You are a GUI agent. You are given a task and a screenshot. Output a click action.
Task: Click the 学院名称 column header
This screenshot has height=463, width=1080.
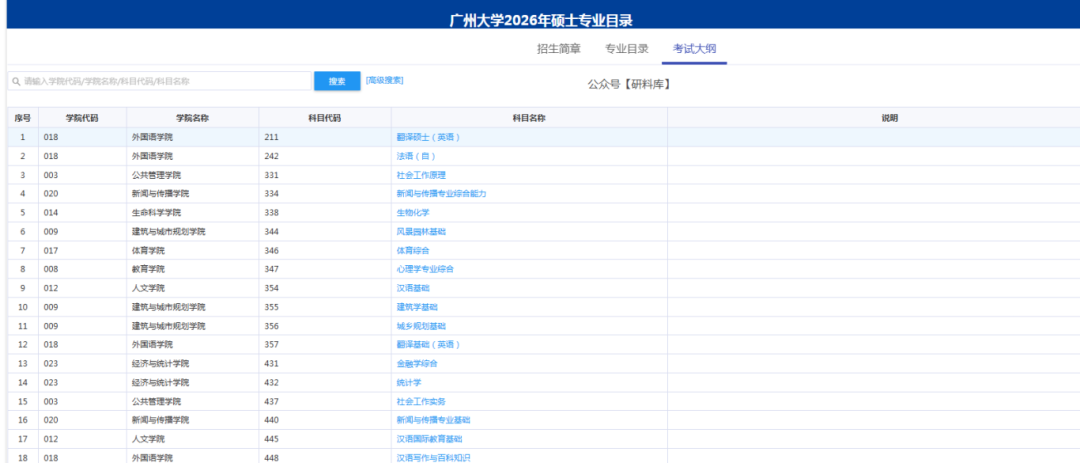tap(192, 118)
